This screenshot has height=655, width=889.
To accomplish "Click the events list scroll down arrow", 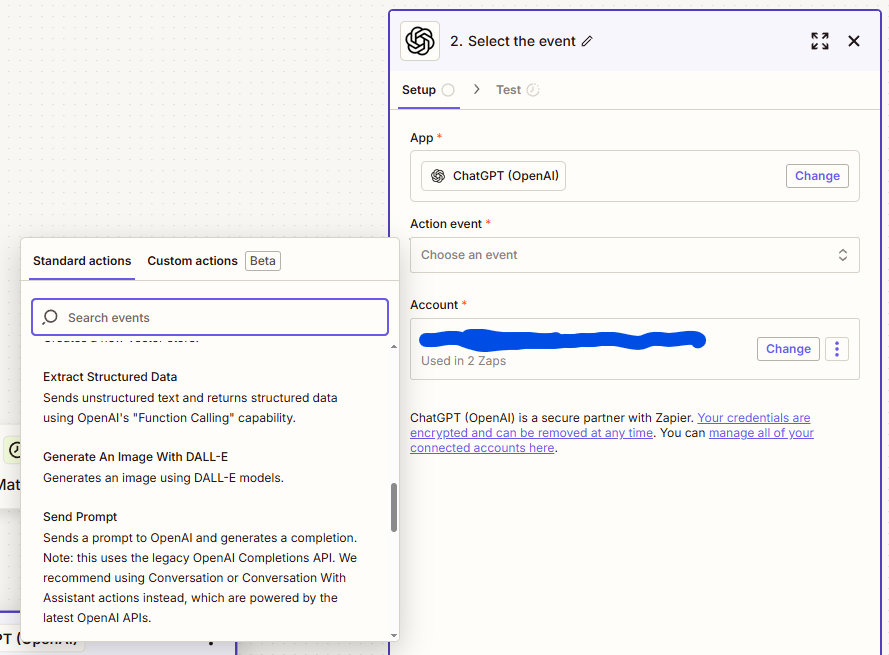I will pos(393,636).
